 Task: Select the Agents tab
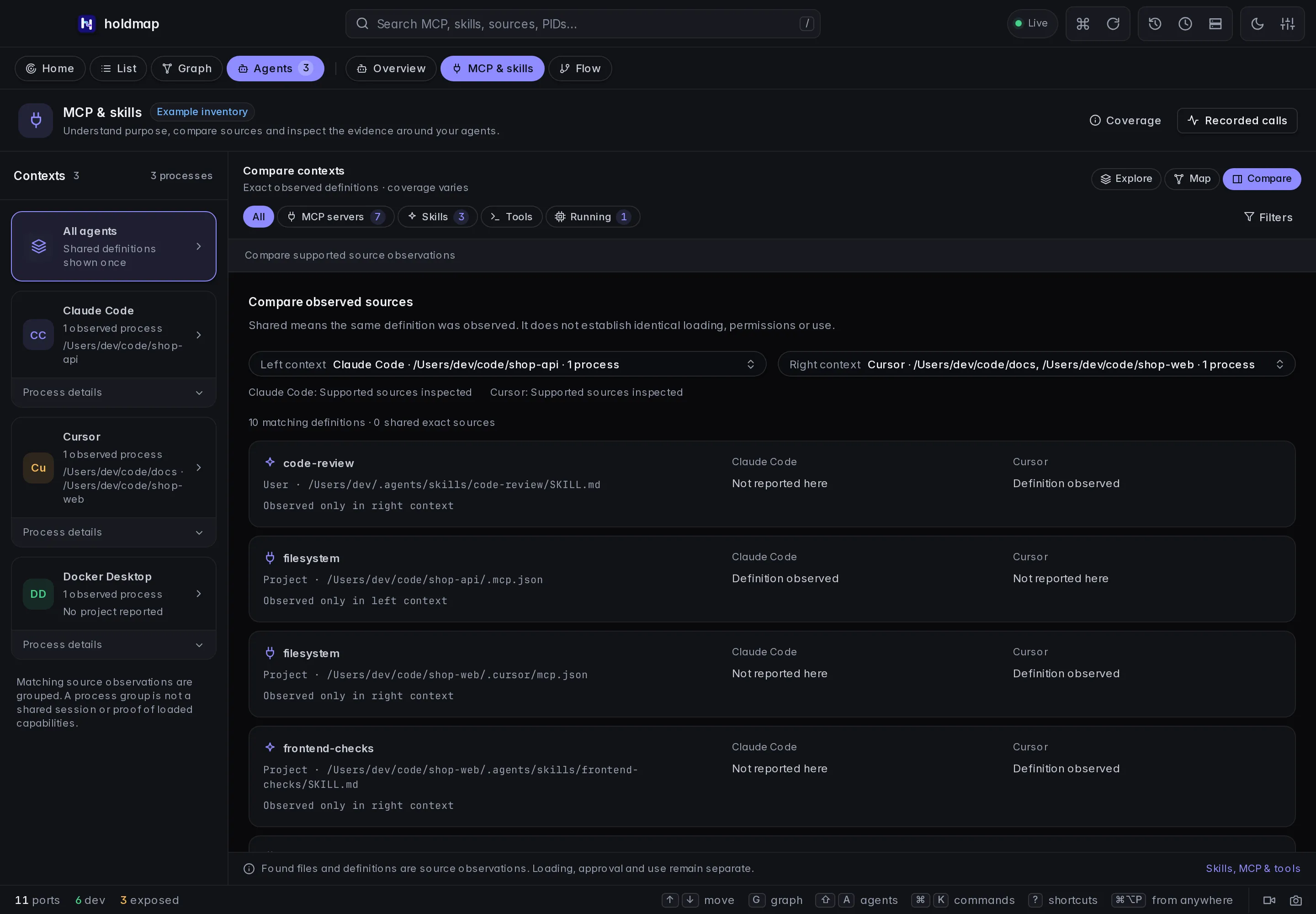click(x=275, y=68)
